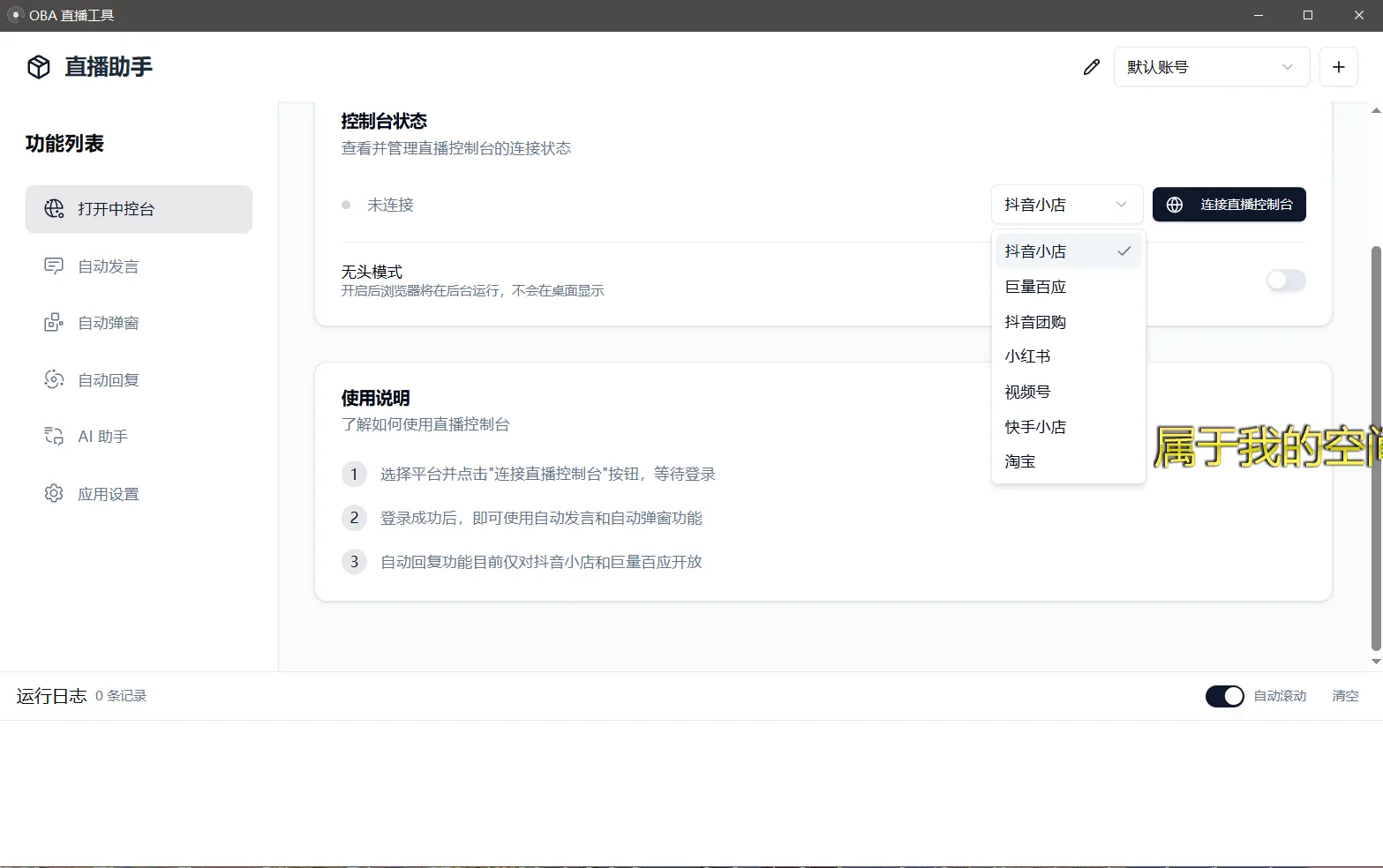Viewport: 1383px width, 868px height.
Task: Click the pencil edit icon near 默认账号
Action: [x=1091, y=66]
